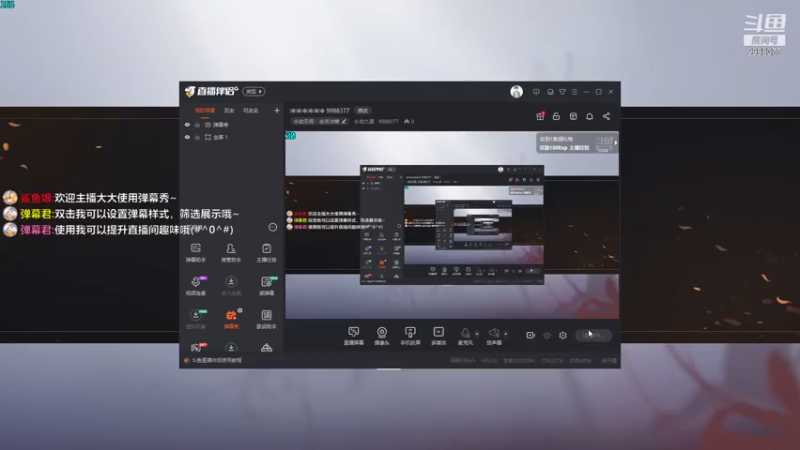Open the user avatar profile
Viewport: 800px width, 450px height.
pos(516,91)
